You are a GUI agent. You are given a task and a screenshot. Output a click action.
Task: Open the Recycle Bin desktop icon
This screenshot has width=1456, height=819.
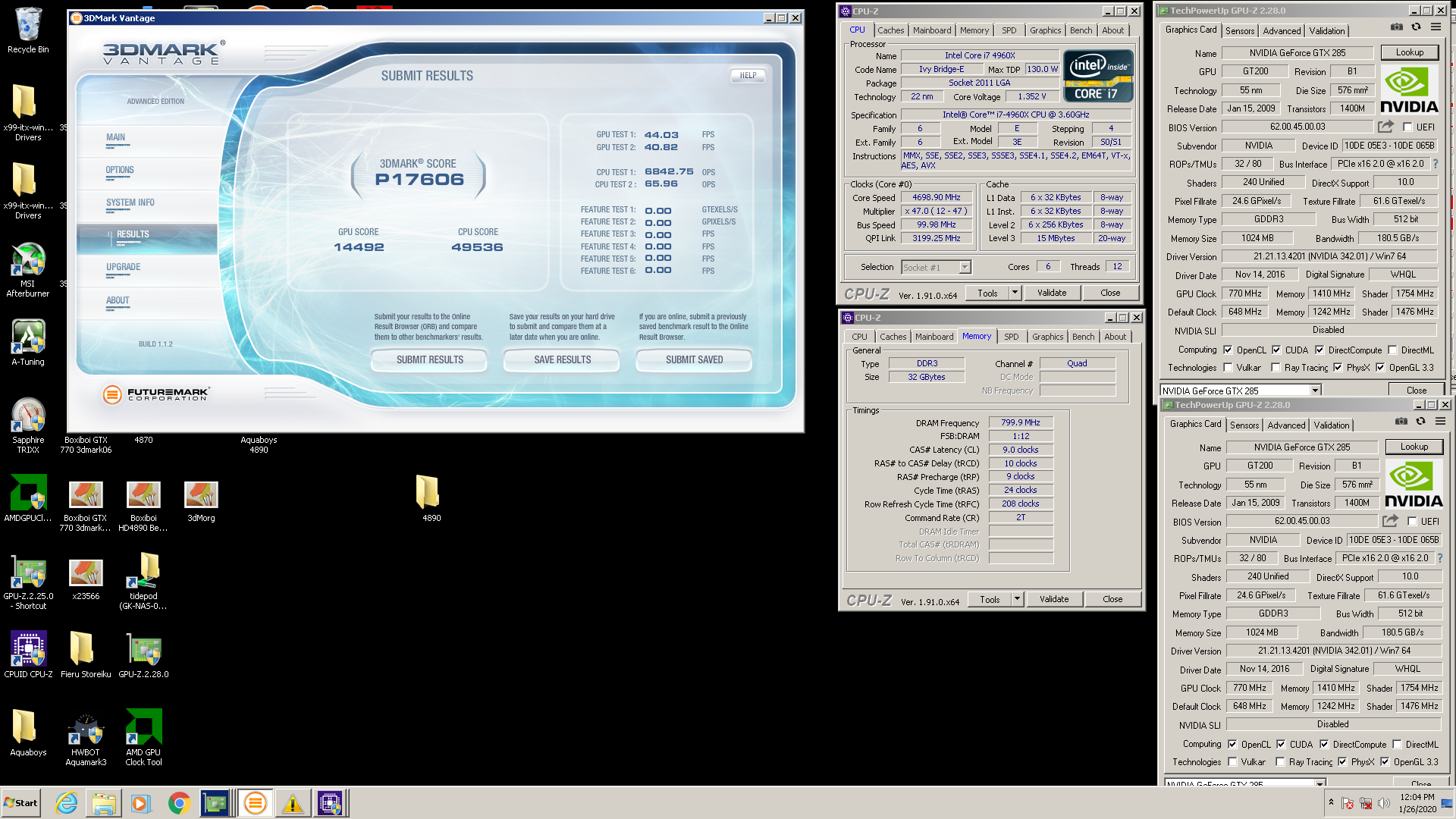coord(28,30)
